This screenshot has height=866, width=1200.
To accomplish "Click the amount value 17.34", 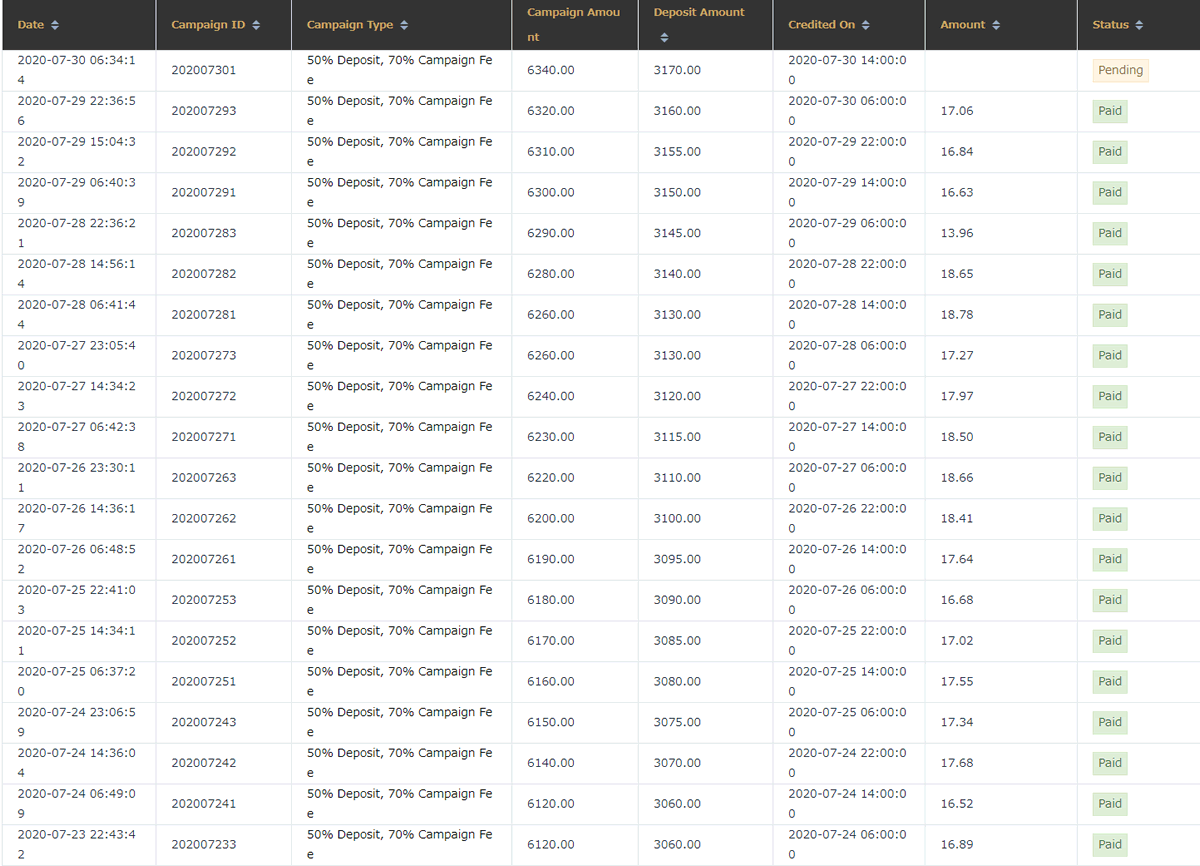I will coord(957,722).
